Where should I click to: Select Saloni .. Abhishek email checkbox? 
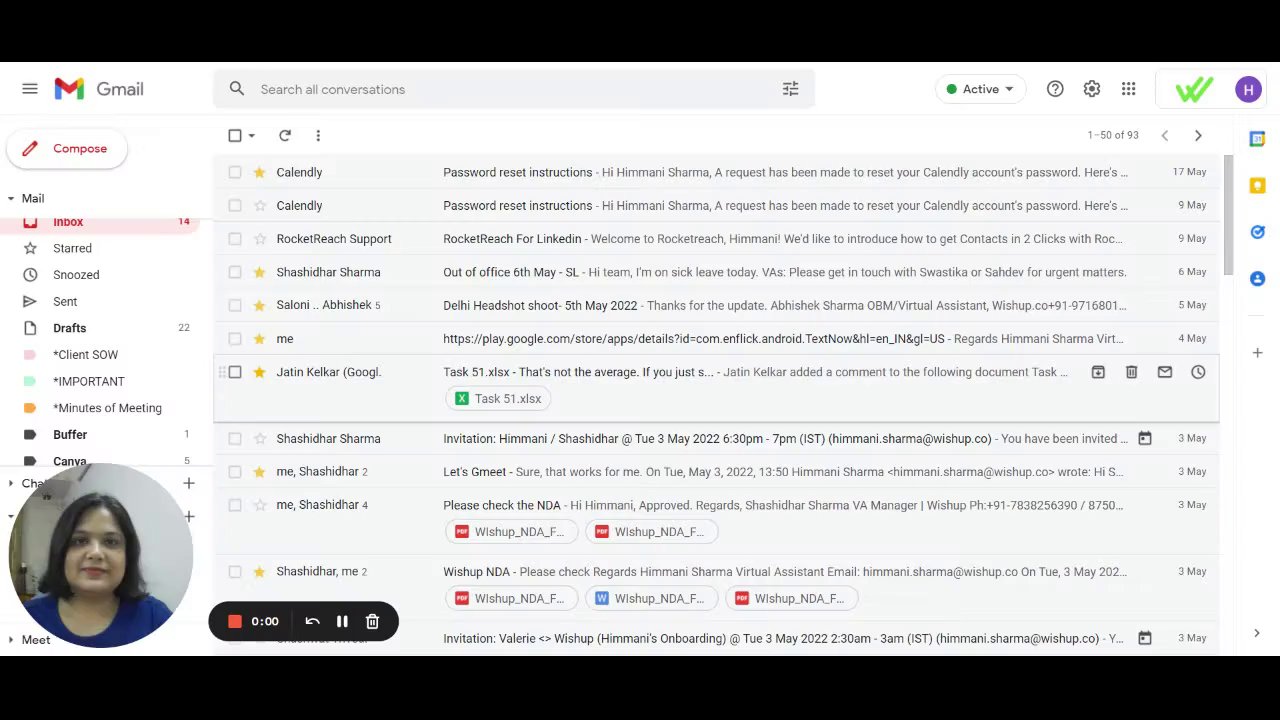(x=235, y=305)
